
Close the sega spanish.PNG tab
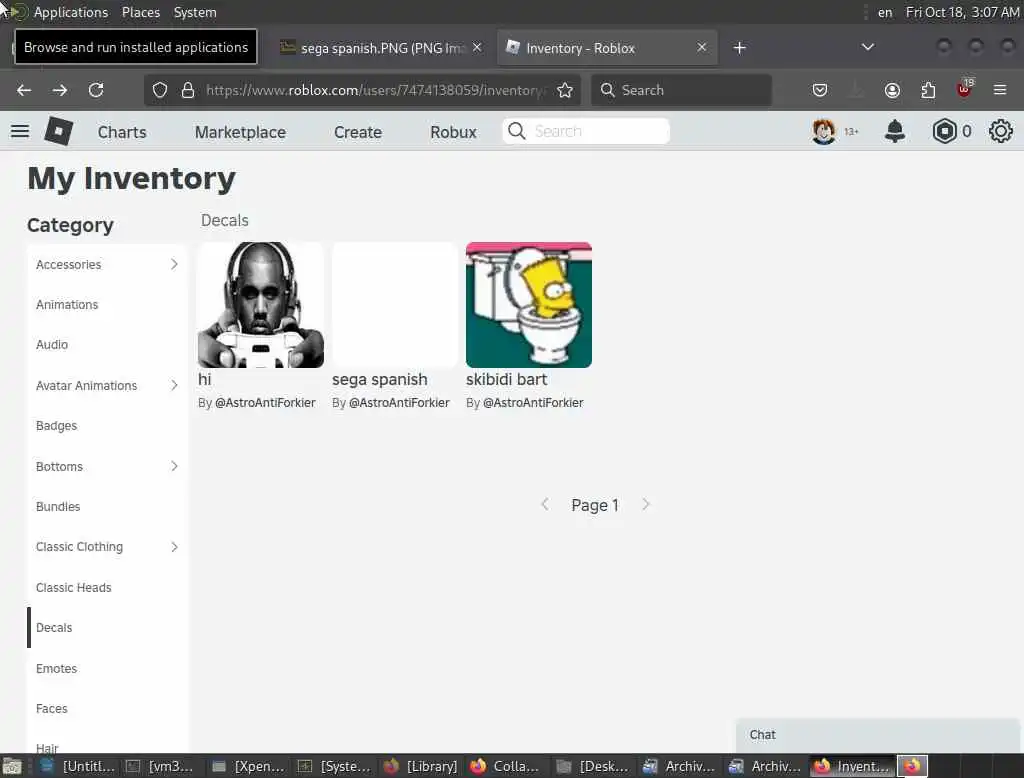[x=477, y=47]
